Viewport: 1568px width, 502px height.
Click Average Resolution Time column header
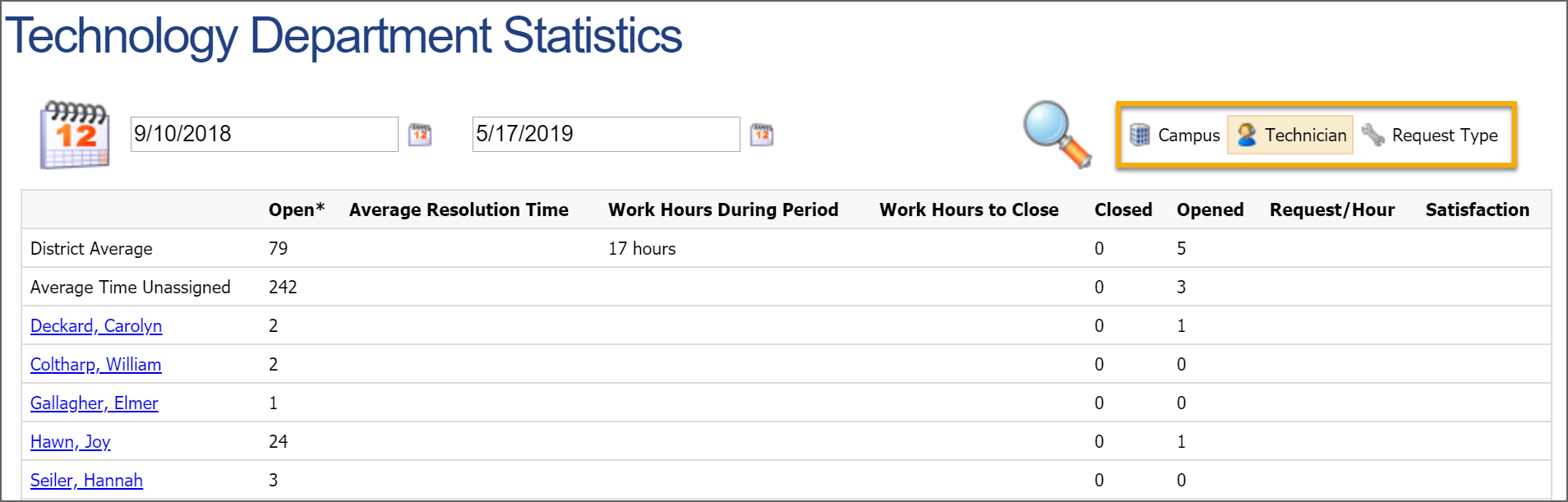click(x=459, y=210)
